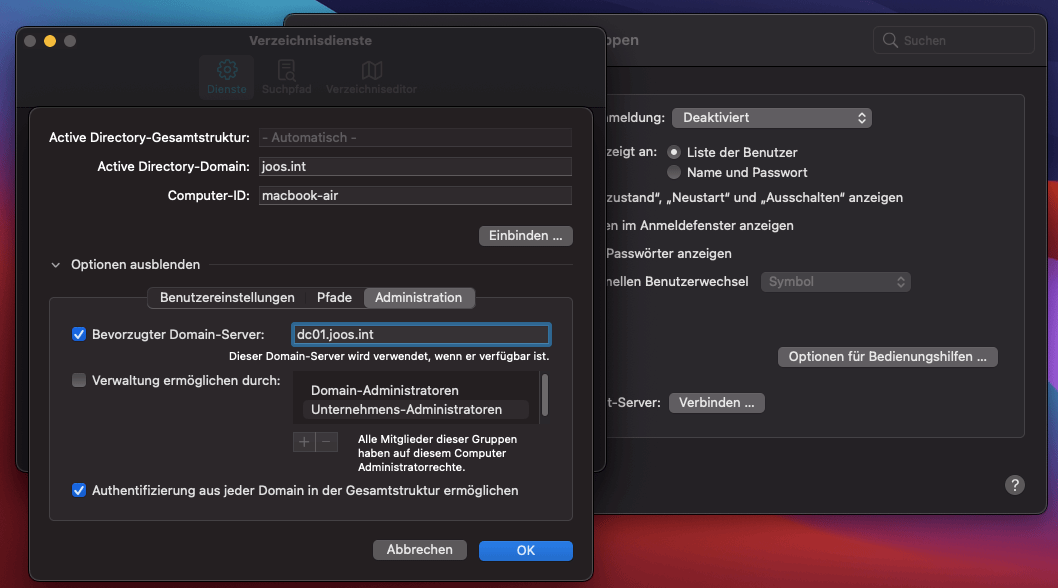Enable Verwaltung ermöglichen durch
Image resolution: width=1058 pixels, height=588 pixels.
pos(79,380)
